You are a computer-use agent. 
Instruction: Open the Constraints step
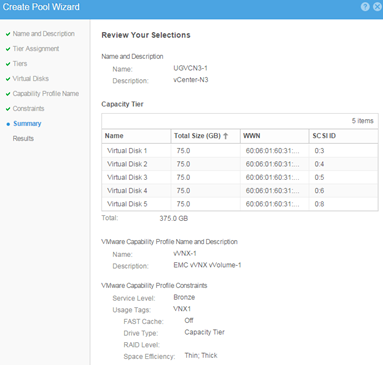click(28, 109)
